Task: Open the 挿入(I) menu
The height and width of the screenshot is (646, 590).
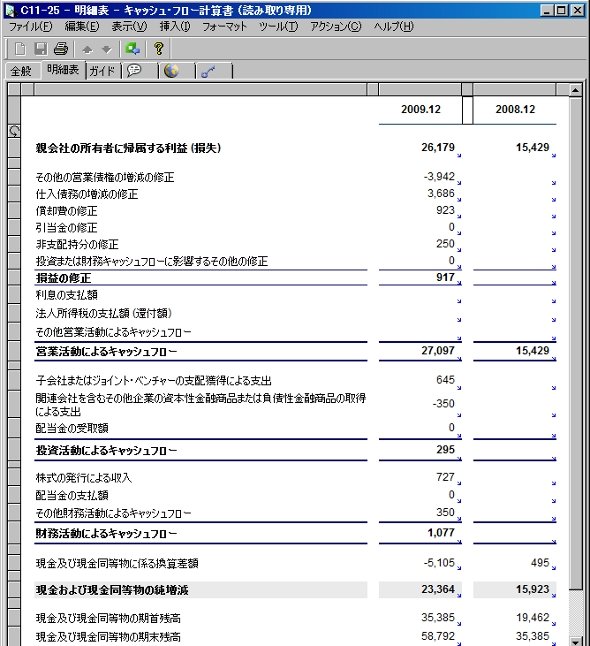Action: coord(175,26)
